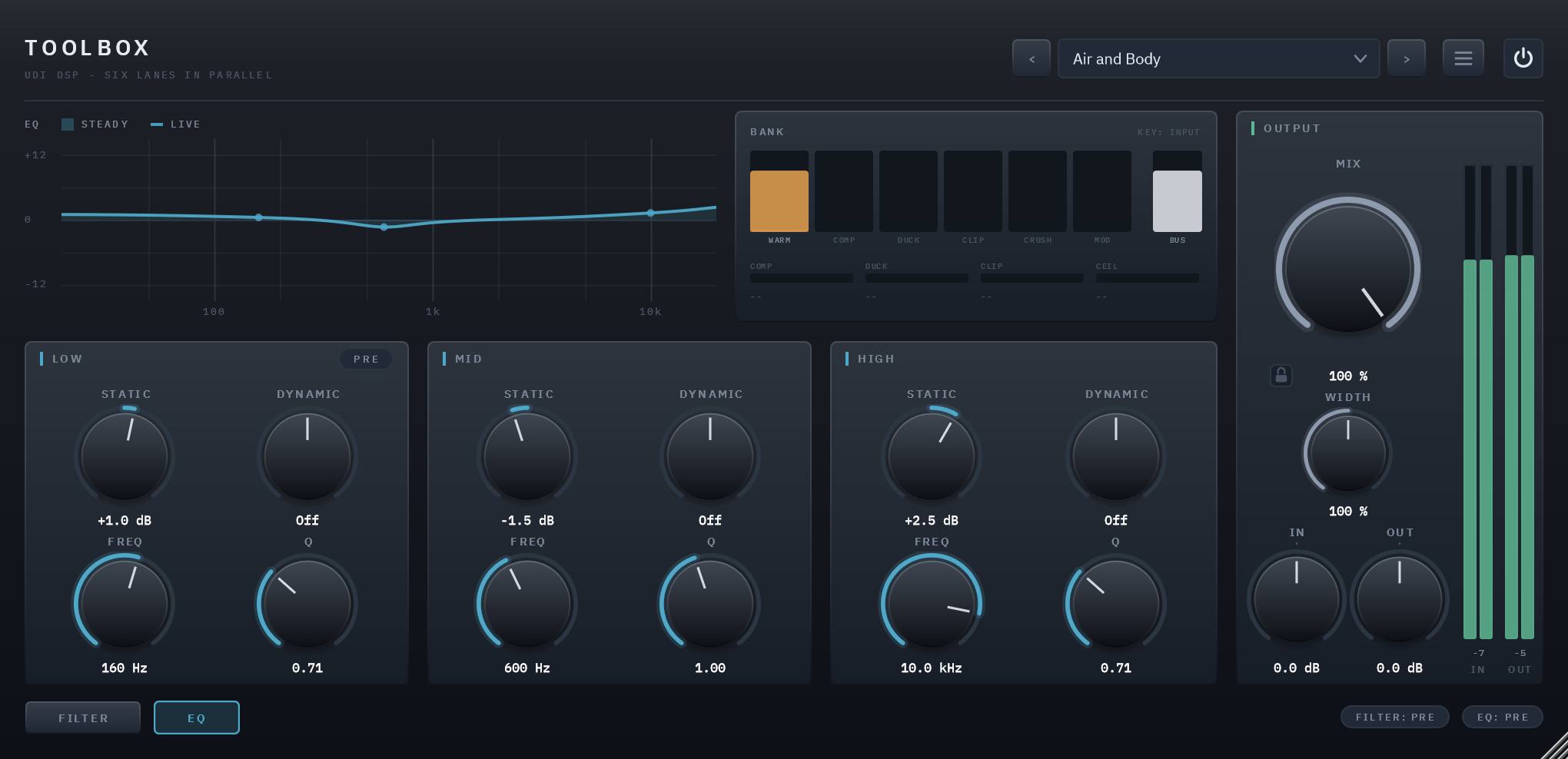
Task: Switch to the FILTER tab
Action: (83, 718)
